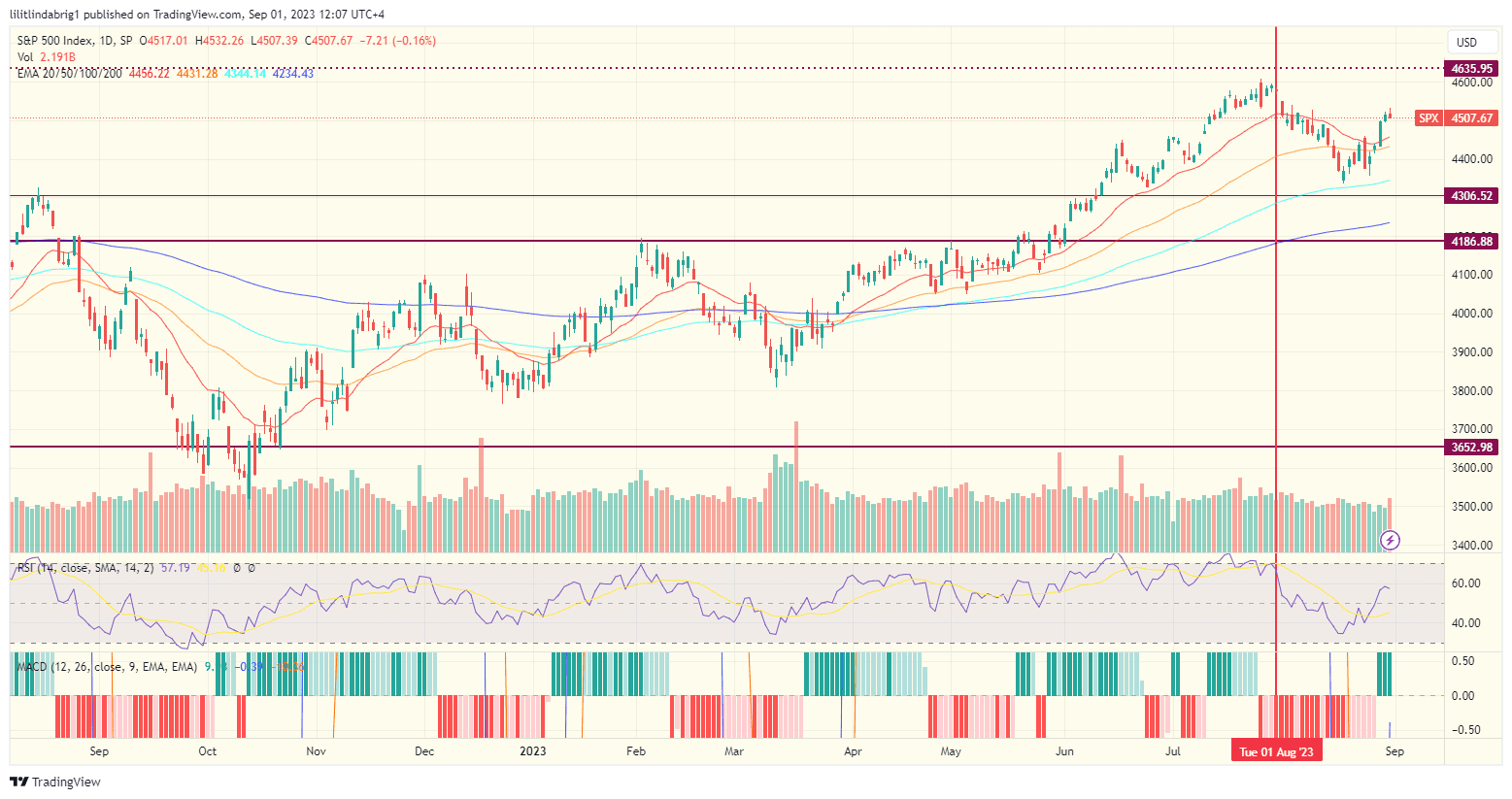Click the SPX symbol flag on the price scale
Viewport: 1512px width, 799px height.
click(x=1428, y=117)
